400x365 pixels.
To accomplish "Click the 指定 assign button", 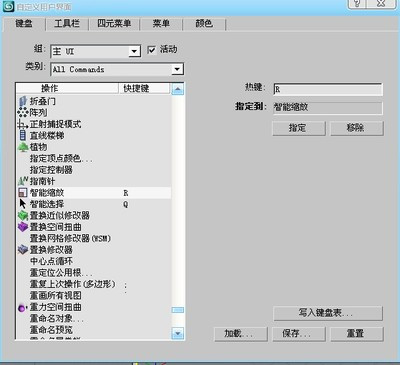I will [299, 128].
